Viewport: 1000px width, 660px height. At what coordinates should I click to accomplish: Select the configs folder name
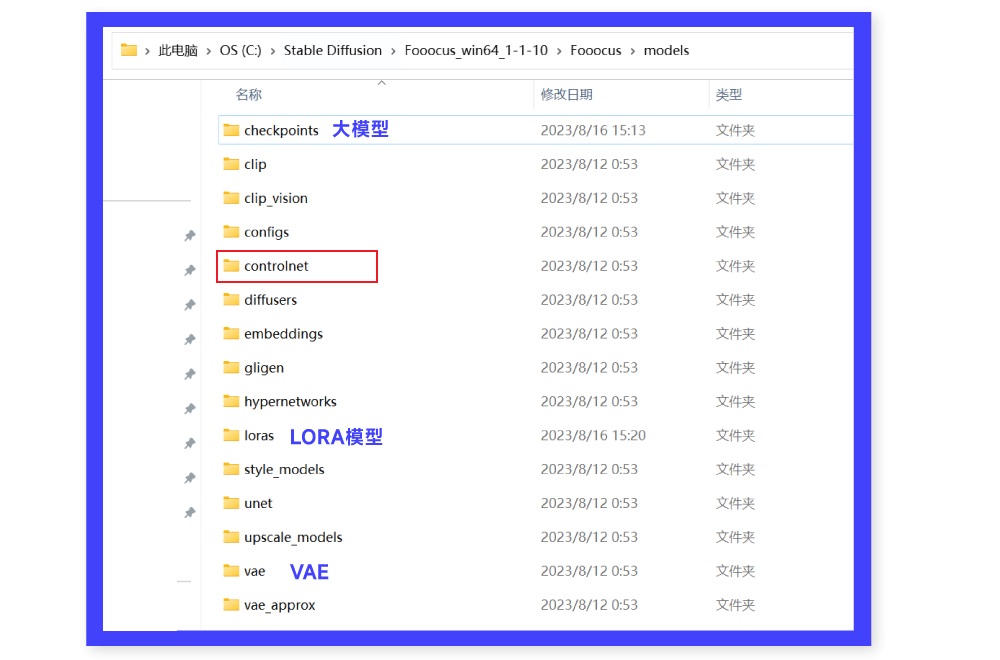coord(267,232)
